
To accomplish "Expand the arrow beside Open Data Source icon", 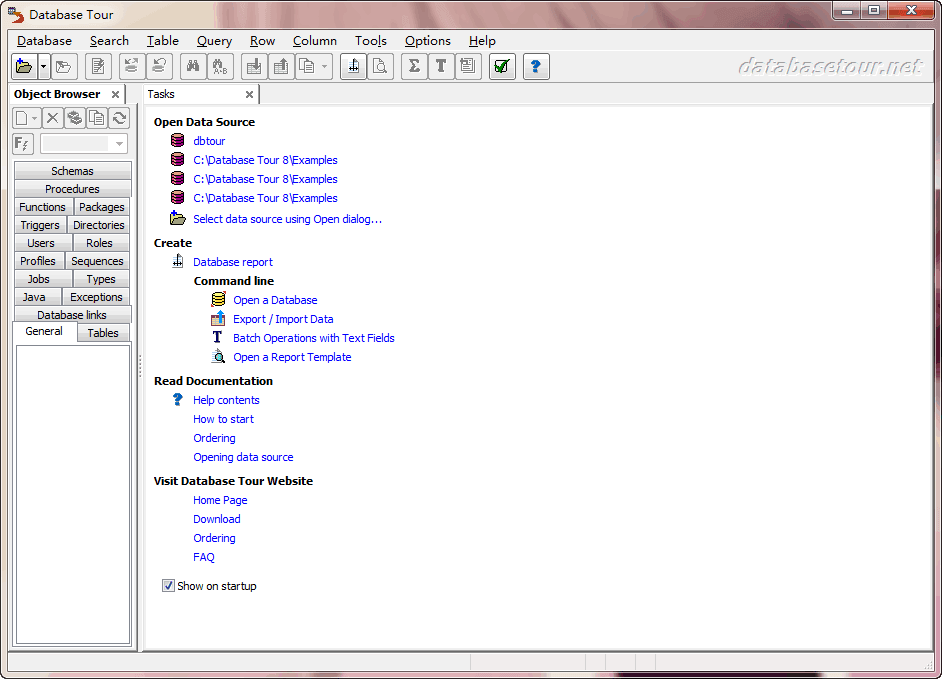I will click(44, 67).
